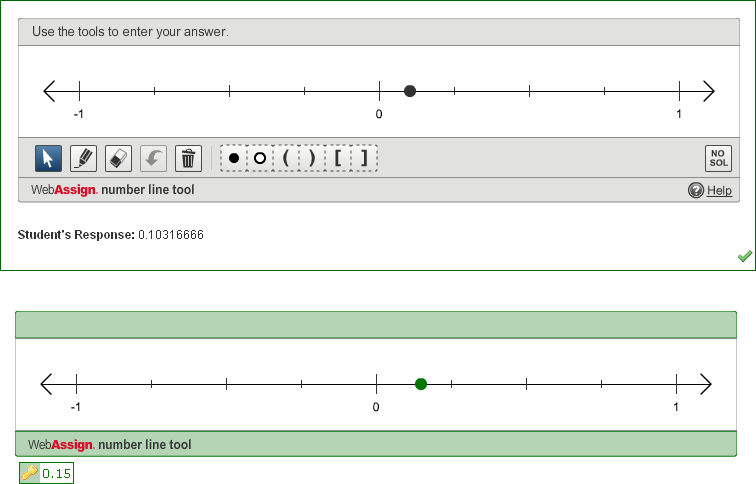Choose the right square bracket tool
The height and width of the screenshot is (484, 756).
click(x=364, y=158)
